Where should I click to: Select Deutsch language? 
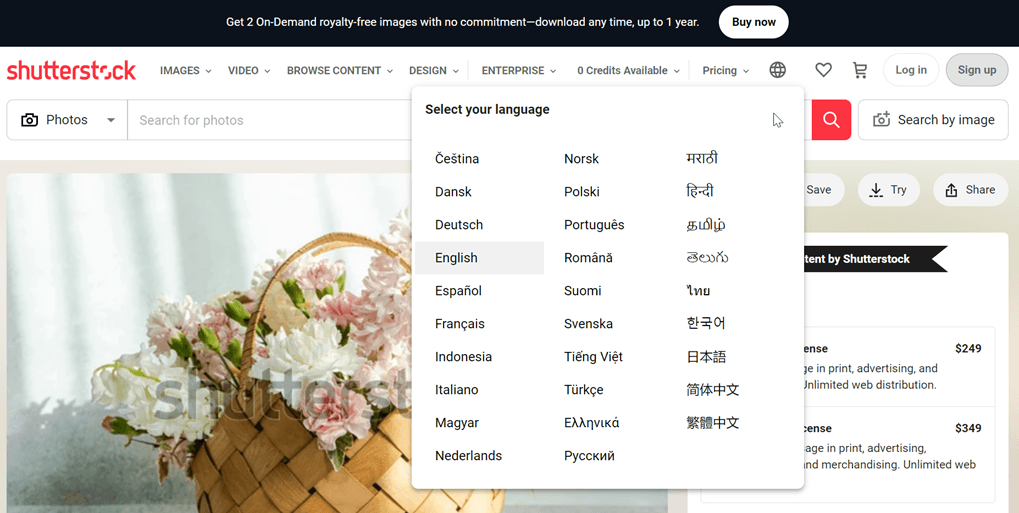point(459,225)
